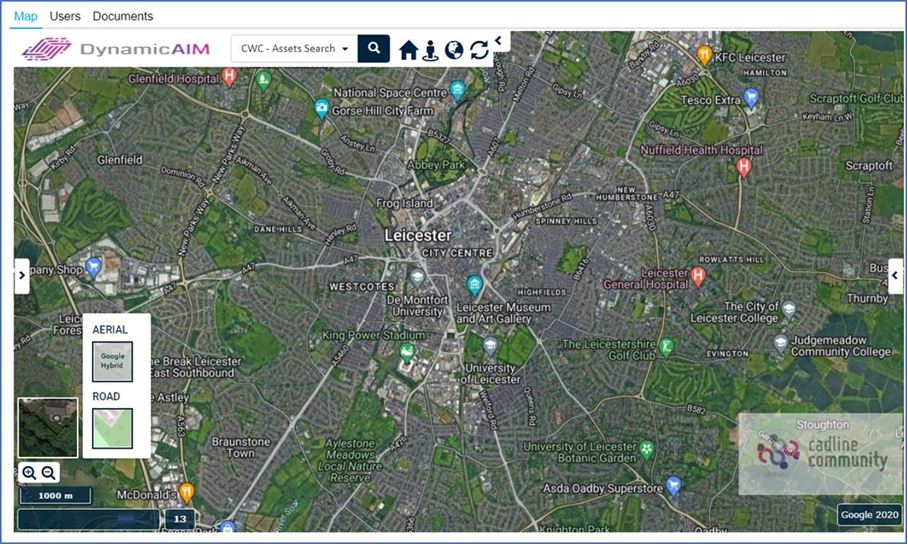This screenshot has width=908, height=546.
Task: Click the zoom level 13 indicator
Action: (x=180, y=519)
